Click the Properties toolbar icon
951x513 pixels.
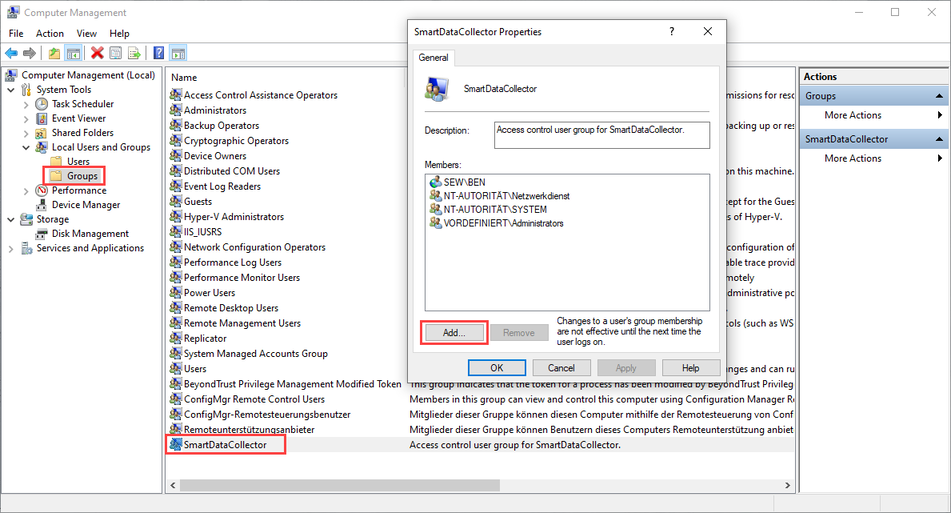(115, 53)
